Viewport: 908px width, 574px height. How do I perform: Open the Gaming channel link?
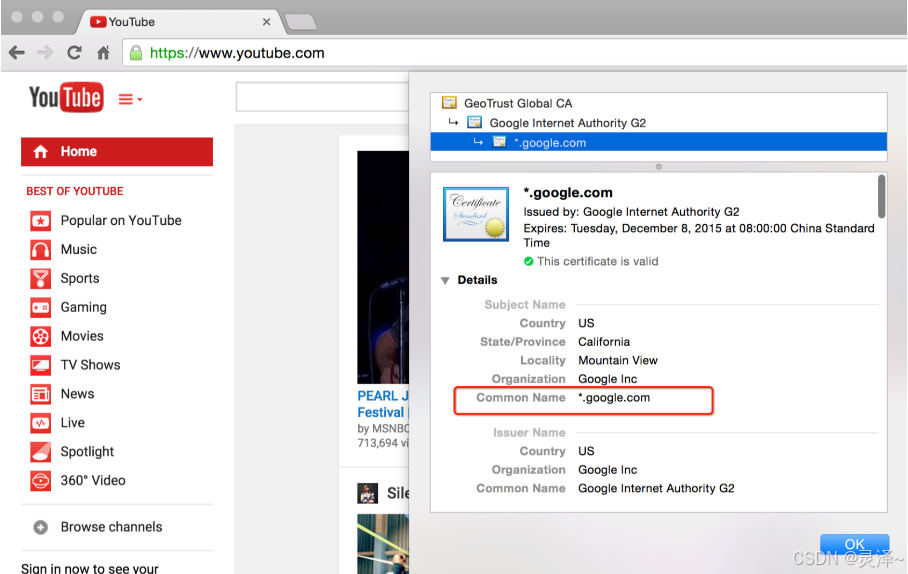pos(83,308)
